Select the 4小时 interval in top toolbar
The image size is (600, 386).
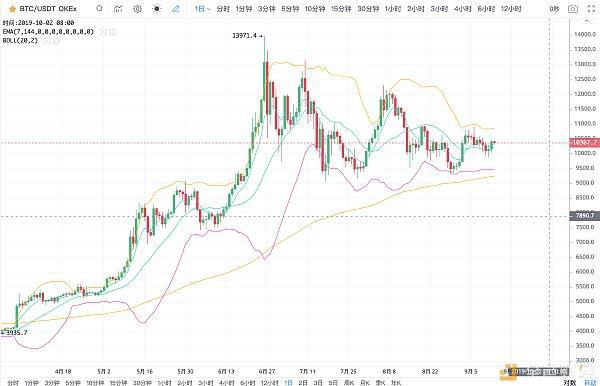pos(463,8)
